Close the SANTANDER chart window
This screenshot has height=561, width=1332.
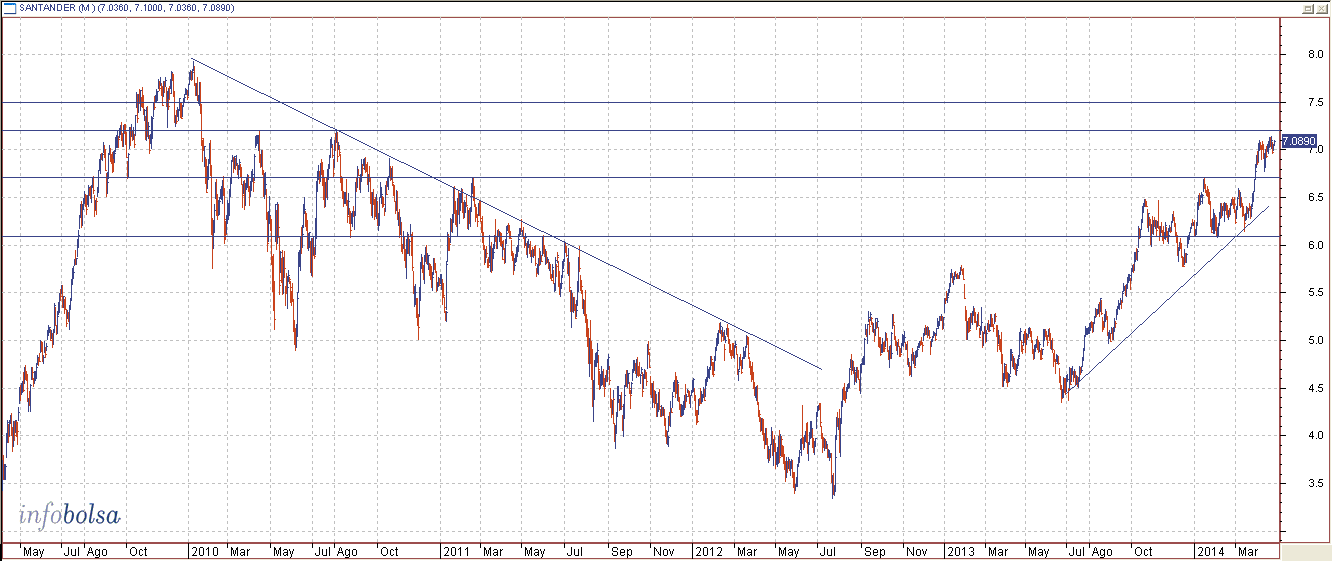tap(1321, 8)
